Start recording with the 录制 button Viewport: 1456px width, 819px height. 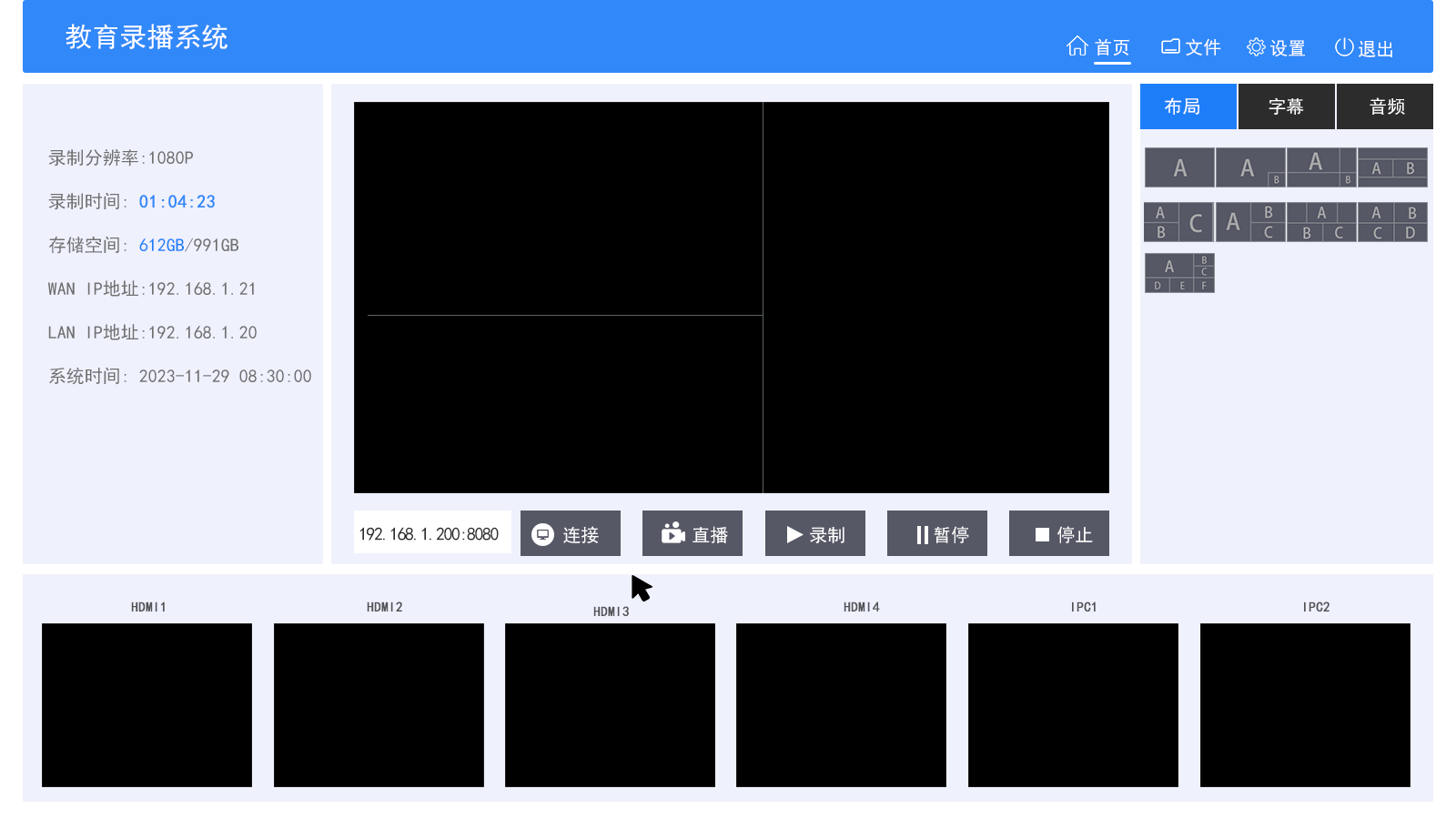(x=815, y=534)
